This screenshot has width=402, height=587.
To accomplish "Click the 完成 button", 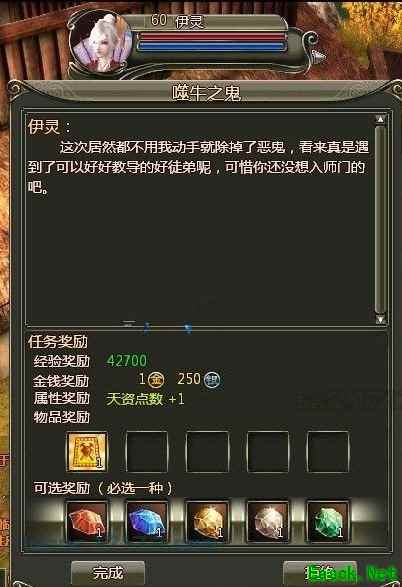I will 108,573.
